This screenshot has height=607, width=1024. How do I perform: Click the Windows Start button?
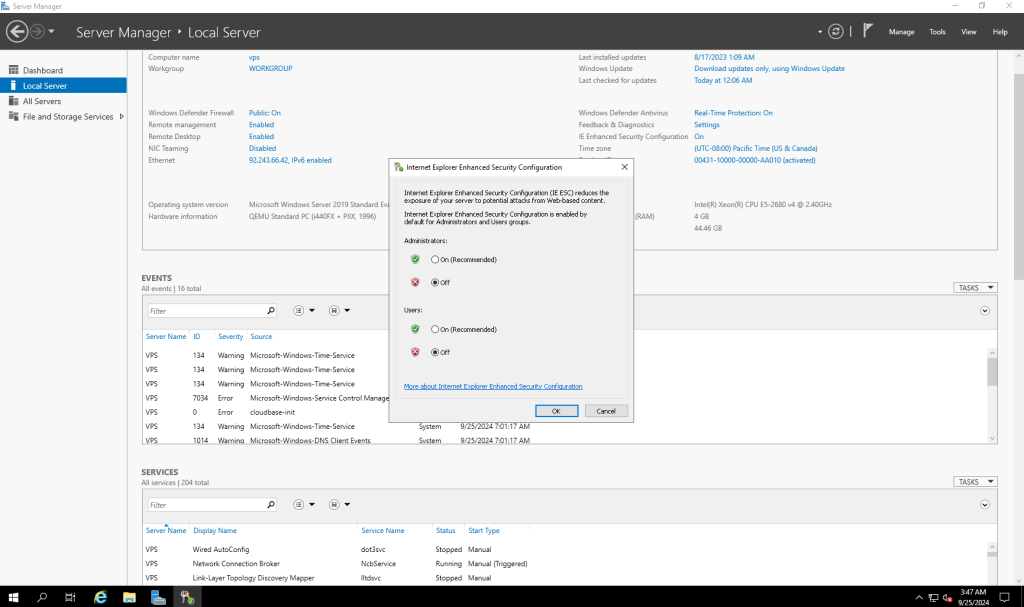pyautogui.click(x=14, y=597)
